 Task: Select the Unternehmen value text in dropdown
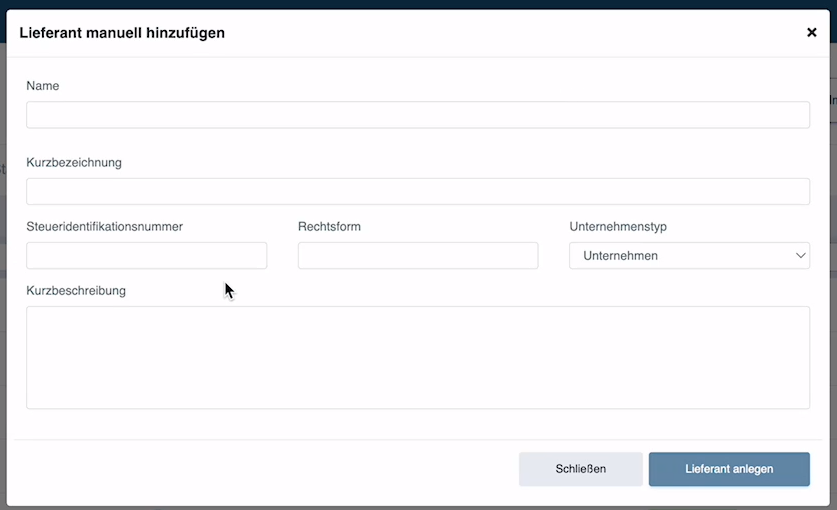click(620, 256)
